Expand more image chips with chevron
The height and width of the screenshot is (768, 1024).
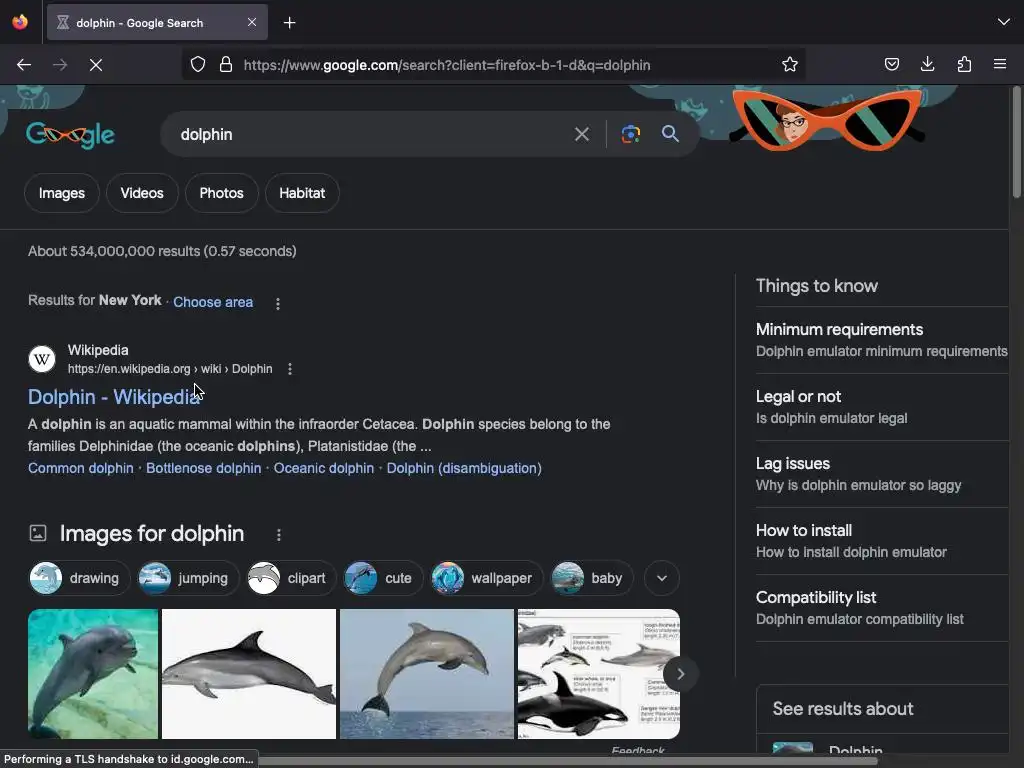click(x=662, y=578)
